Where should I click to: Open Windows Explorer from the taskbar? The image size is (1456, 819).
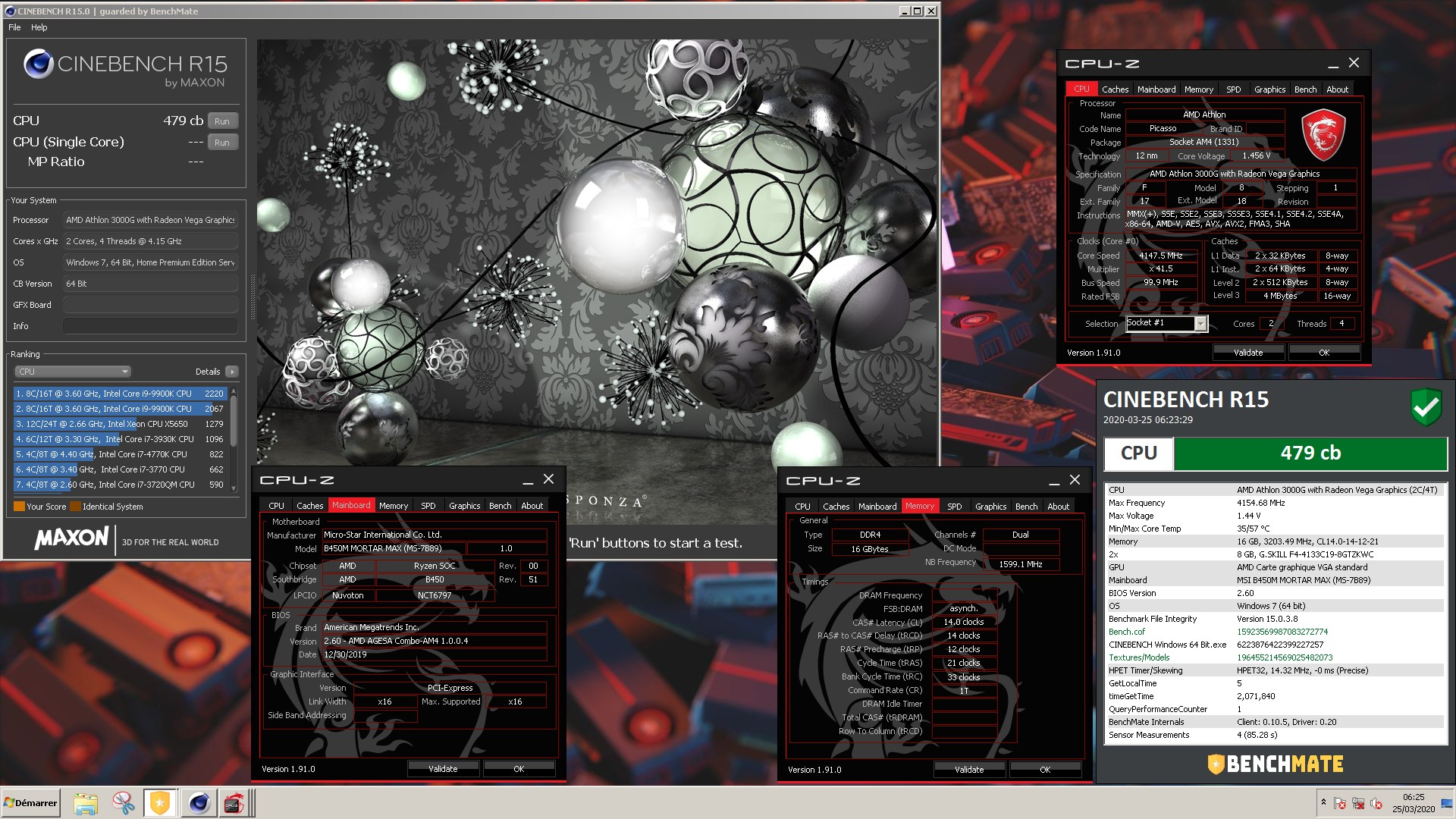[x=86, y=803]
